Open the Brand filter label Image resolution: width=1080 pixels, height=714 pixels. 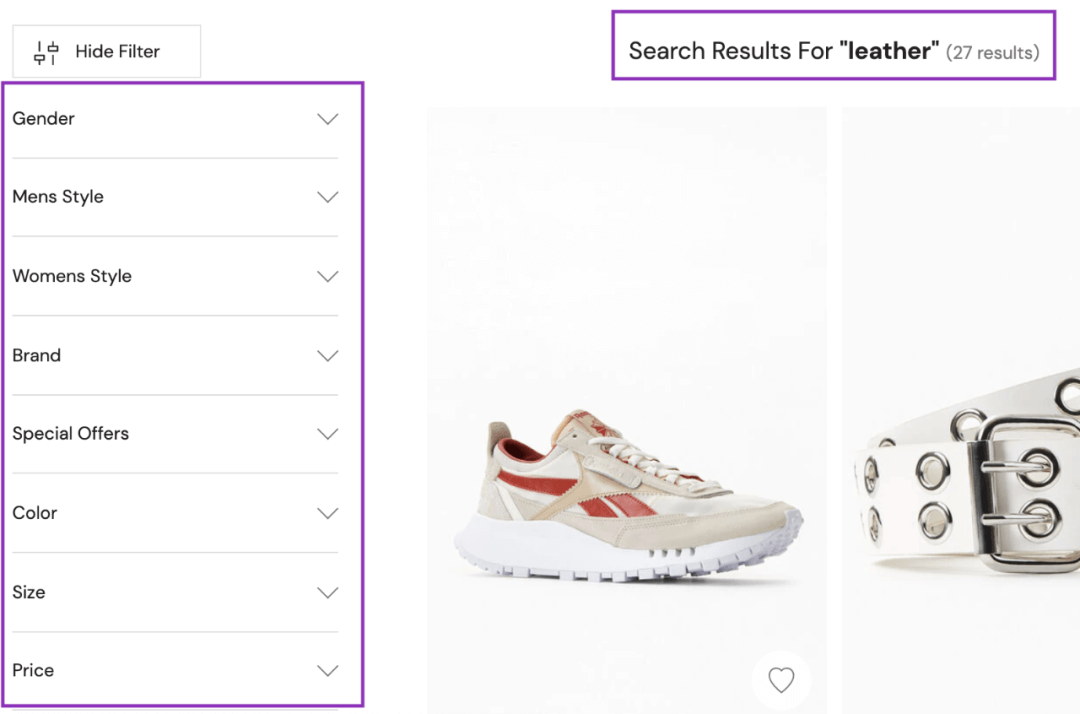(37, 355)
